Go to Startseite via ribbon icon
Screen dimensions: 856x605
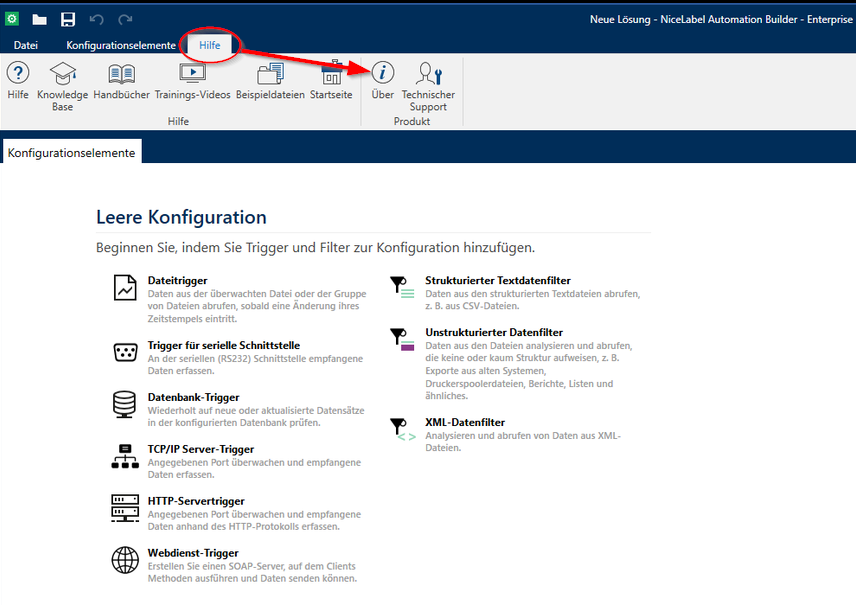click(331, 76)
